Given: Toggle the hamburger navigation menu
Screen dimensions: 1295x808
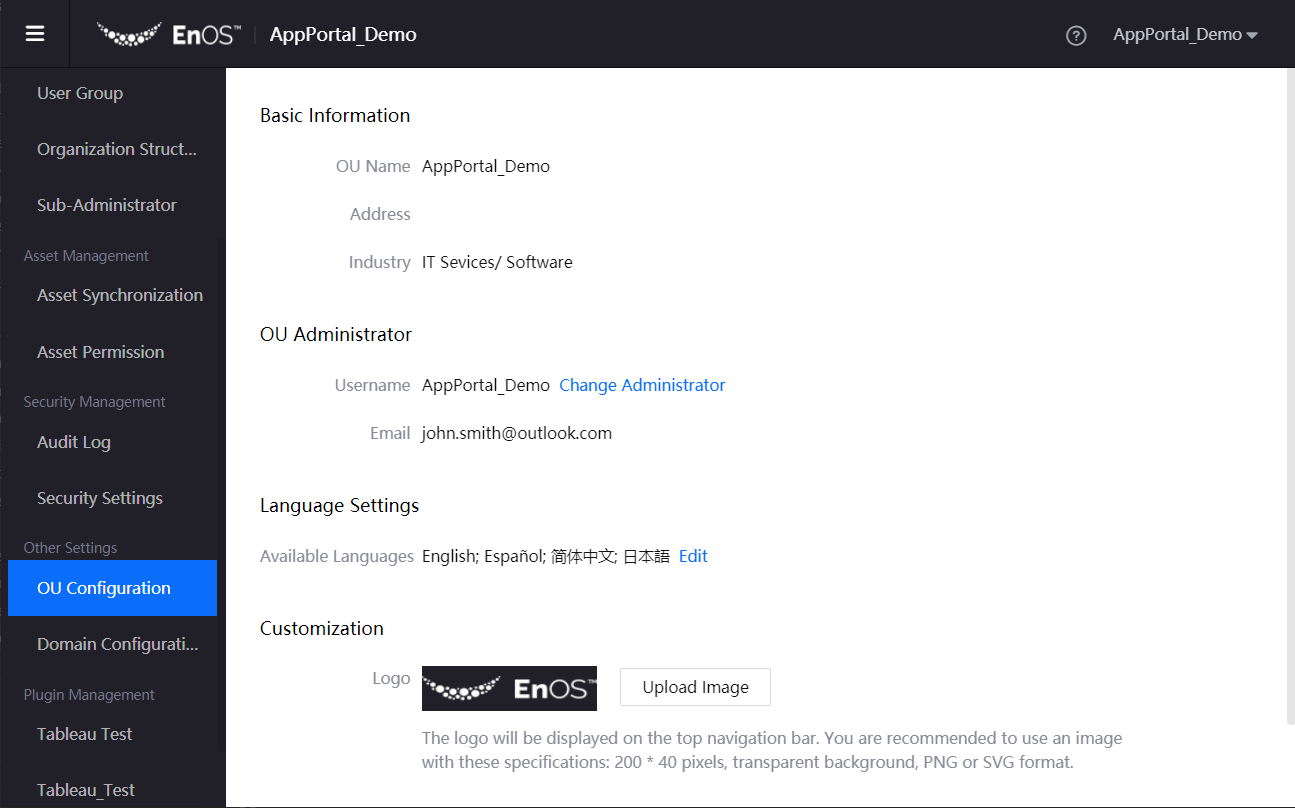Looking at the screenshot, I should 35,34.
